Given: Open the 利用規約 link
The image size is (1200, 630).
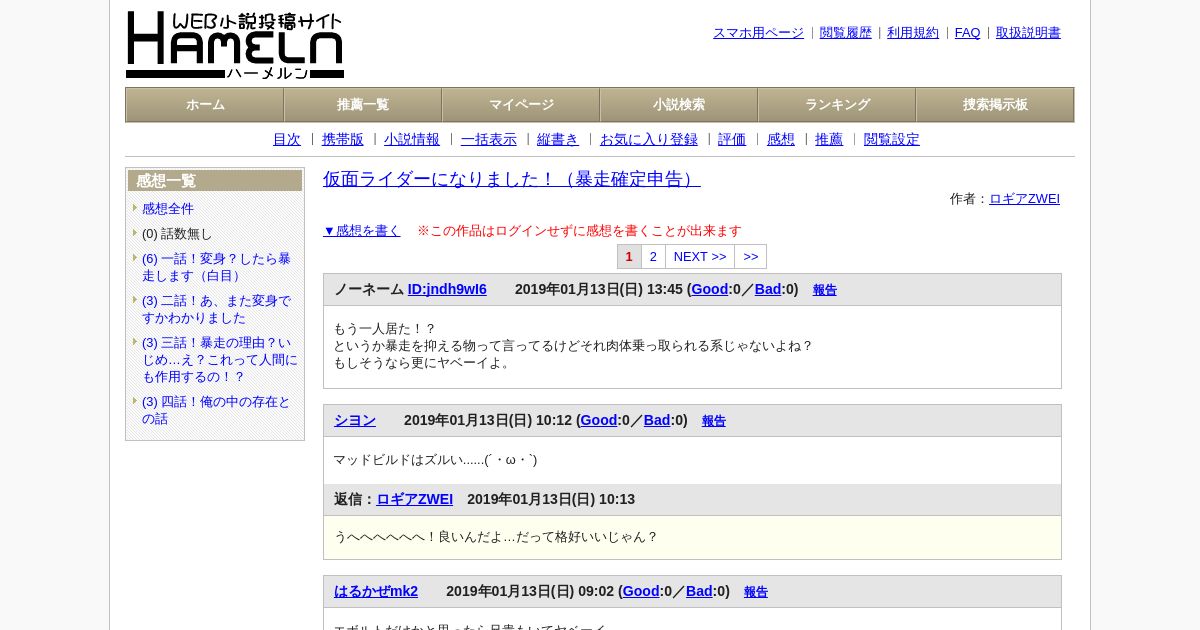Looking at the screenshot, I should coord(913,33).
